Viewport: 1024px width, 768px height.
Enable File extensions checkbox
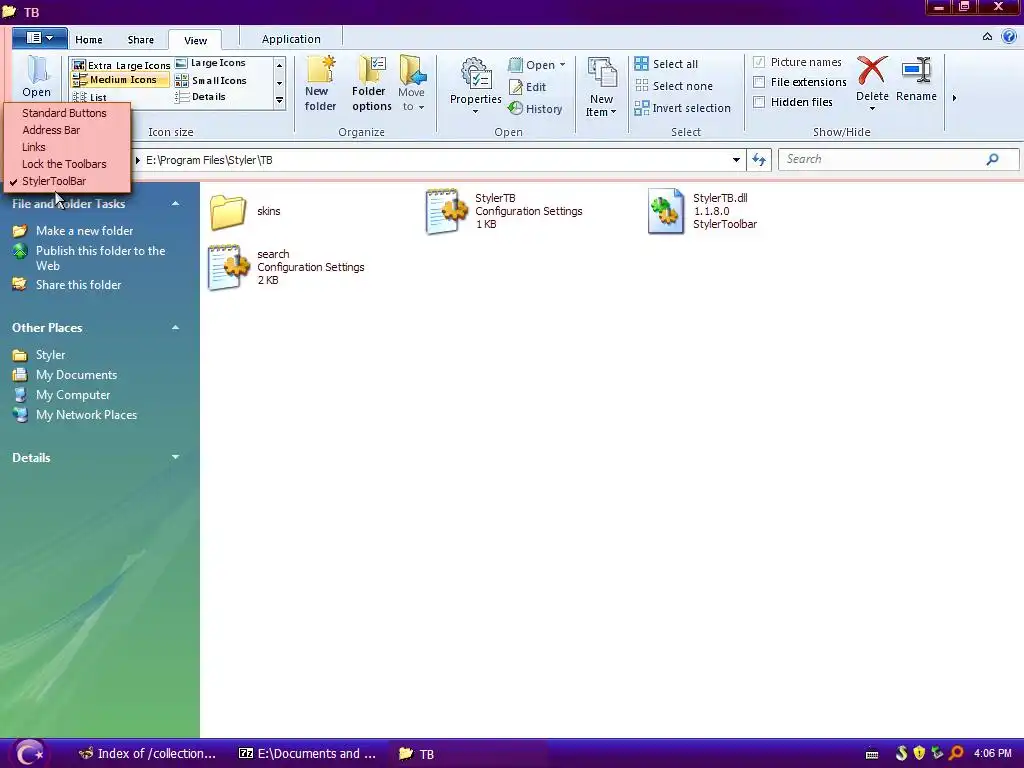[758, 82]
